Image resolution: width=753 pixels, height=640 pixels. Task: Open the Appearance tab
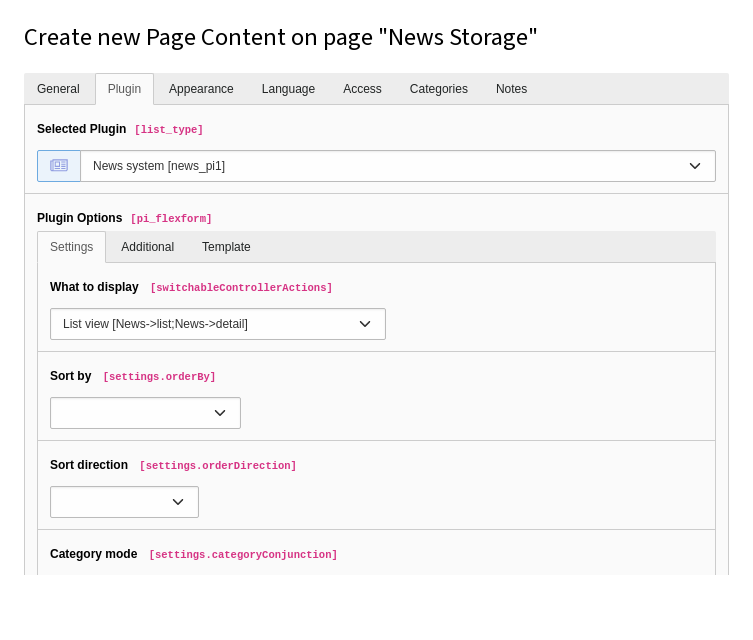201,89
